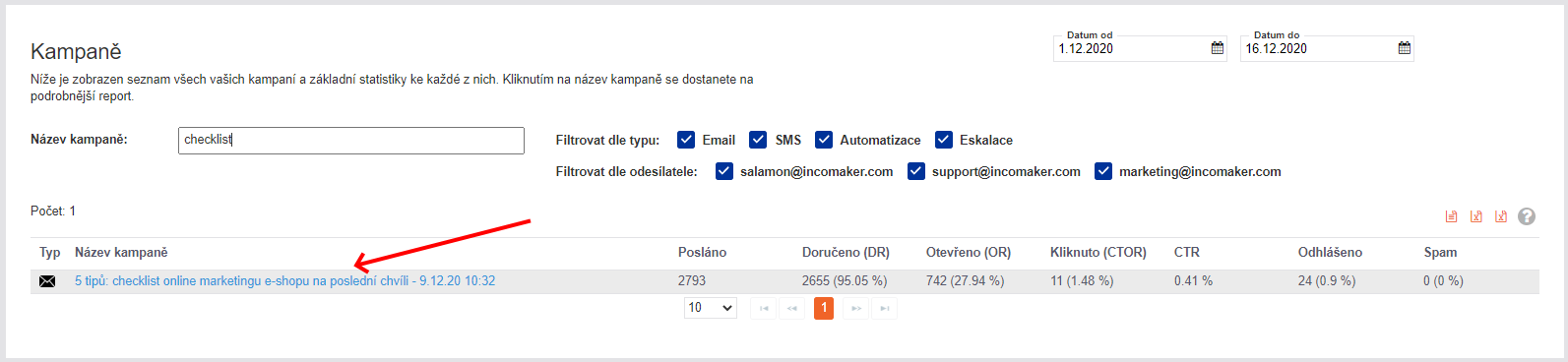Open the gray question mark help
This screenshot has height=362, width=1568.
click(x=1527, y=216)
